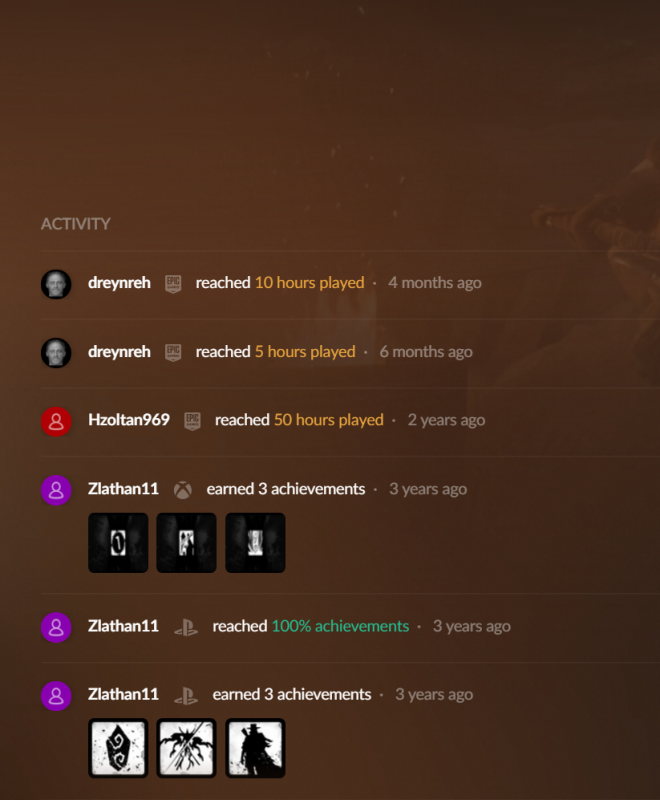The image size is (660, 800).
Task: Open the 50 hours played link
Action: [328, 420]
